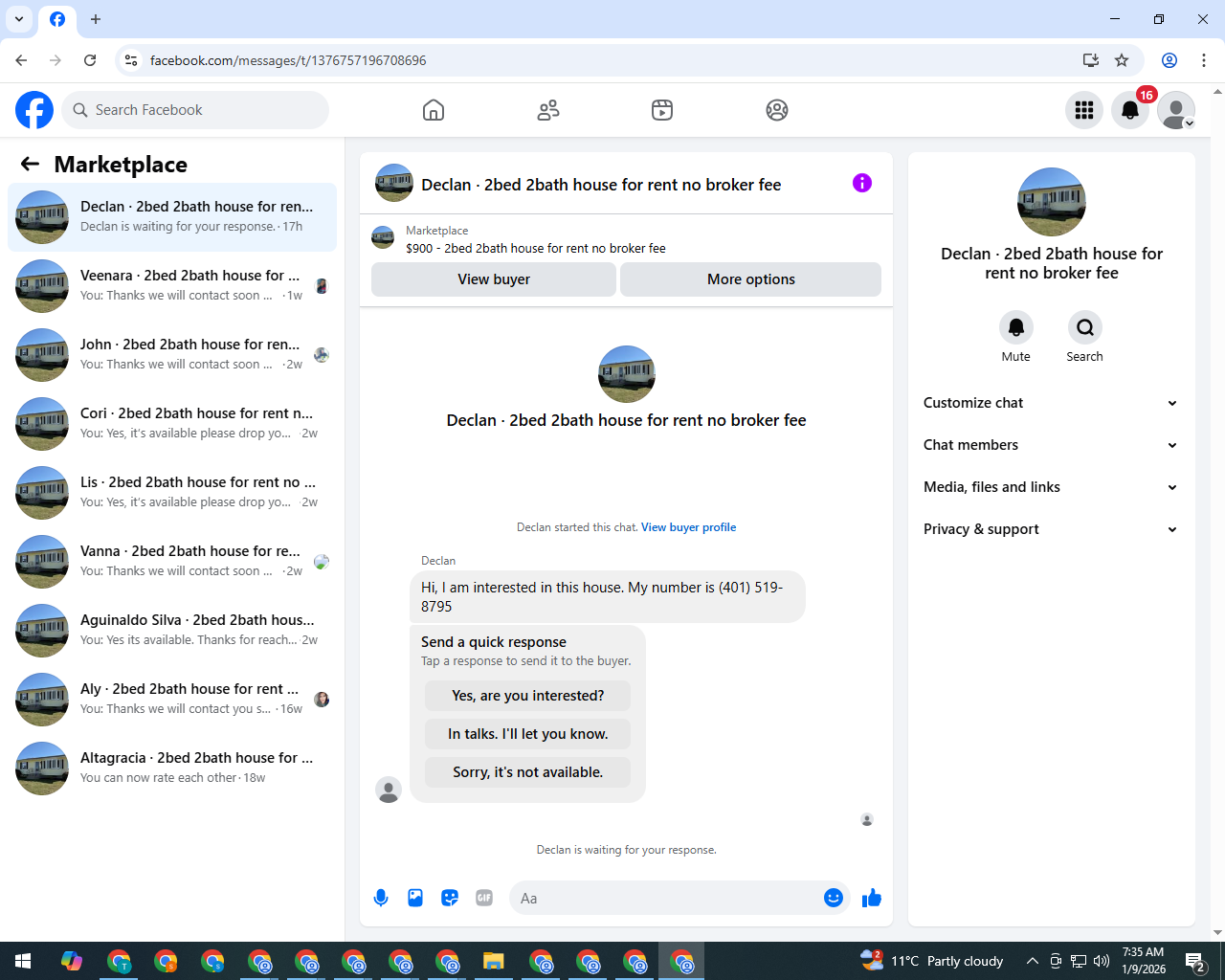The height and width of the screenshot is (980, 1225).
Task: Click the house thumbnail in right panel
Action: (x=1052, y=202)
